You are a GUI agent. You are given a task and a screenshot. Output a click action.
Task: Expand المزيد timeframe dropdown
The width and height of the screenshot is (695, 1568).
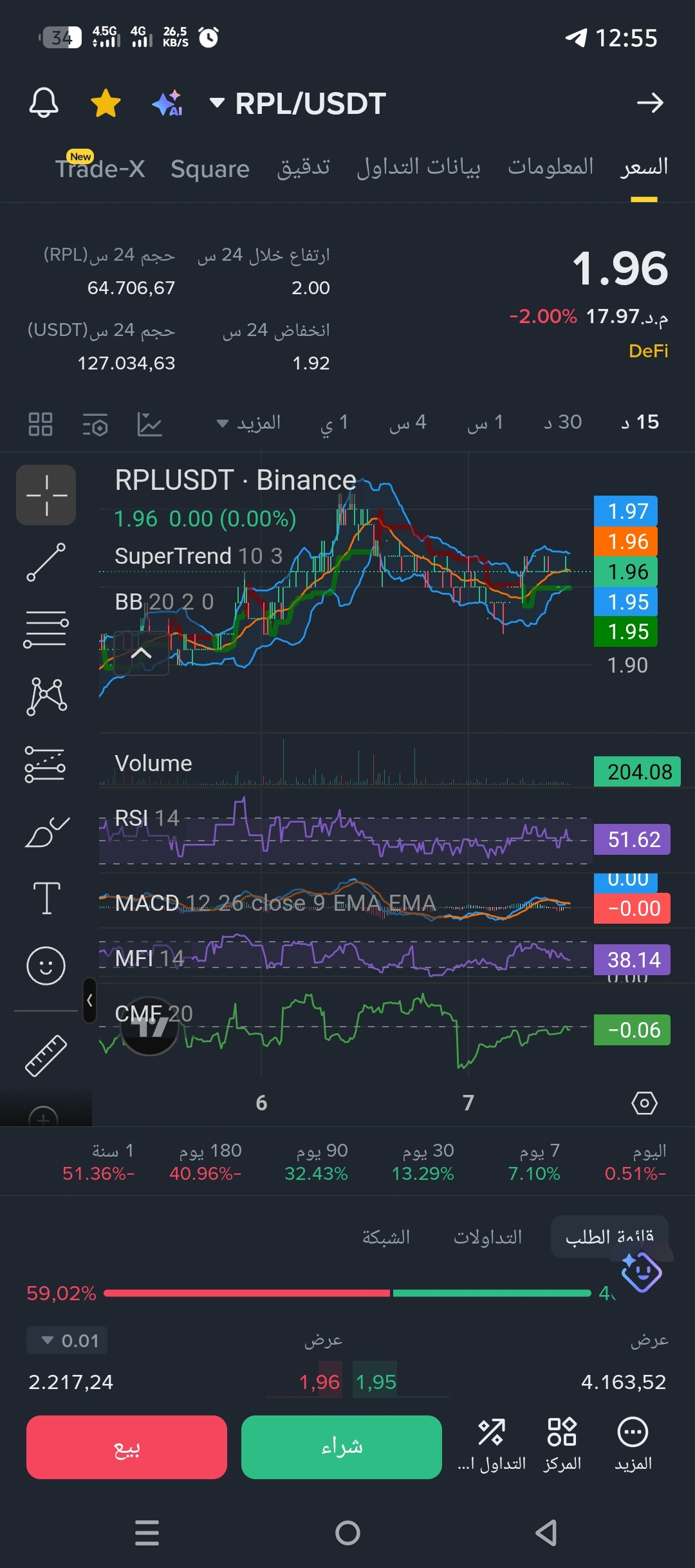pyautogui.click(x=249, y=423)
